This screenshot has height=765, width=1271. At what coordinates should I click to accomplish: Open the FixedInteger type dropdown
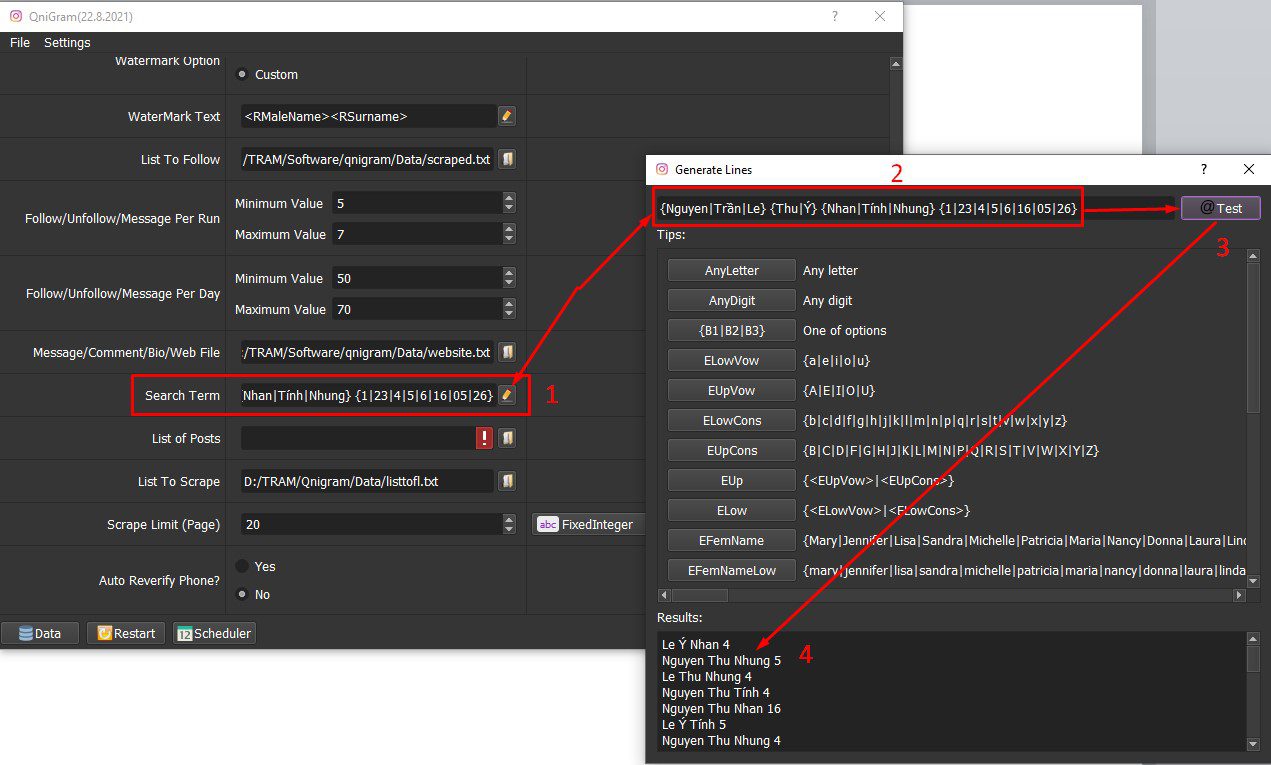pos(588,524)
